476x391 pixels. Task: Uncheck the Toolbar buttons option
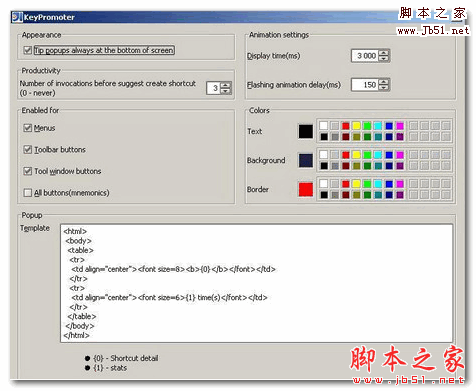tap(28, 149)
